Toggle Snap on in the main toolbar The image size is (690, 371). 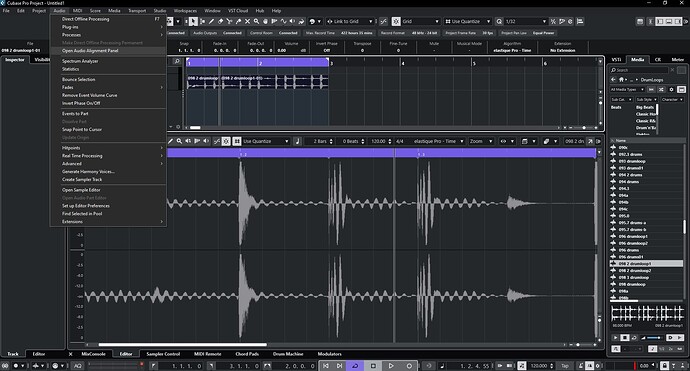click(x=396, y=21)
